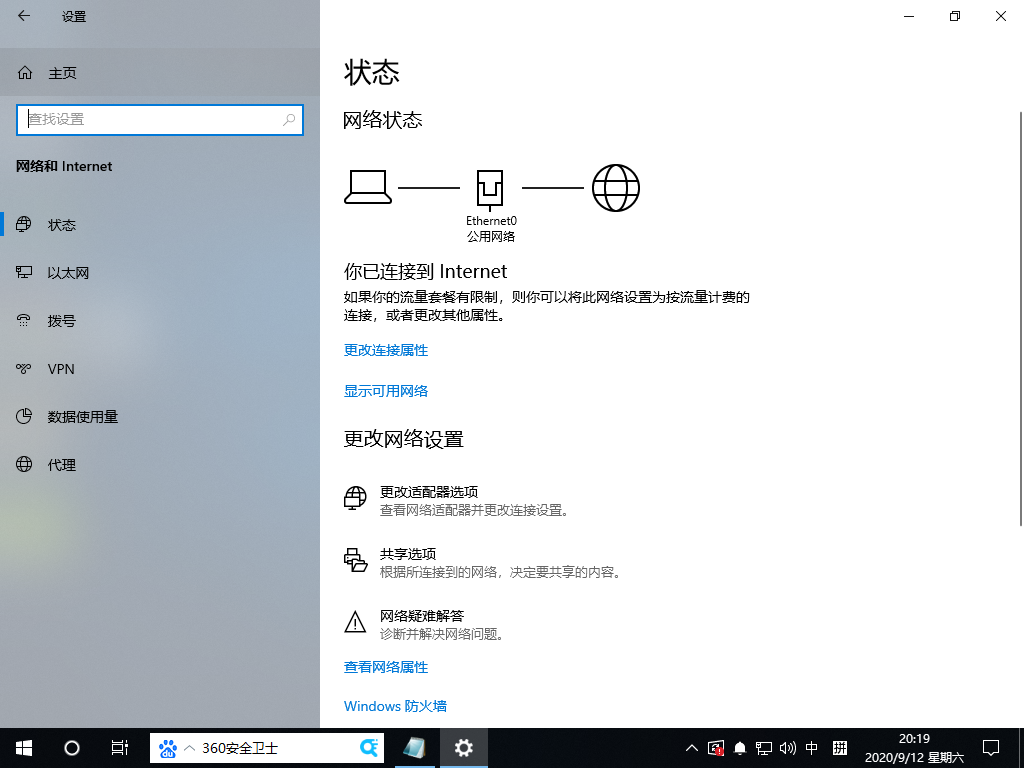Go back using the settings back arrow
Screen dimensions: 1024x768
click(x=22, y=16)
